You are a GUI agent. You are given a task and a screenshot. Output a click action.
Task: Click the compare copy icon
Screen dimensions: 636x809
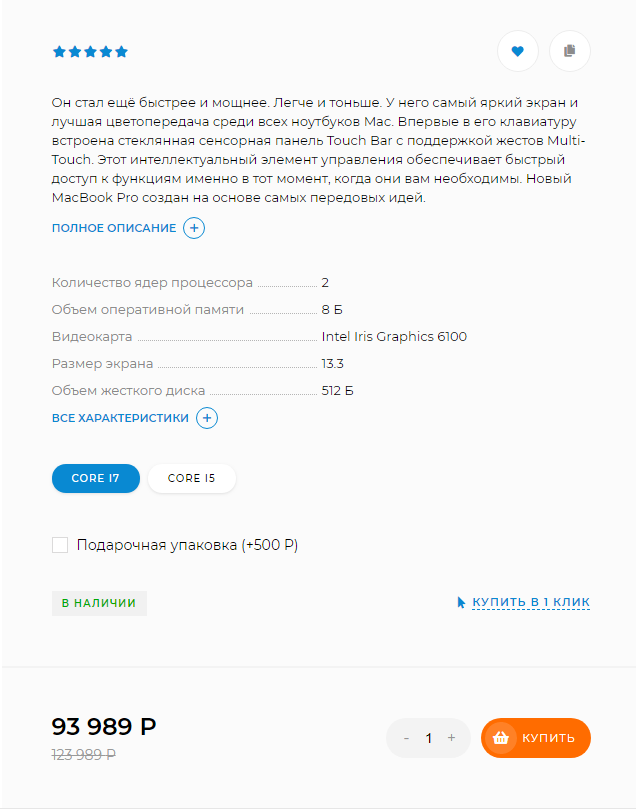[x=570, y=52]
